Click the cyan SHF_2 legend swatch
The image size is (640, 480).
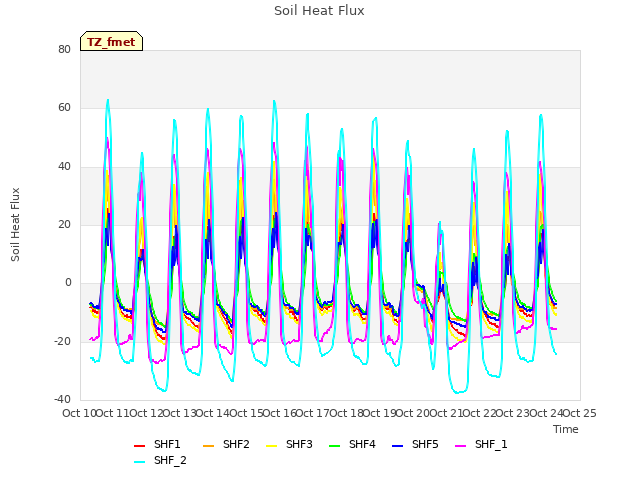click(140, 462)
